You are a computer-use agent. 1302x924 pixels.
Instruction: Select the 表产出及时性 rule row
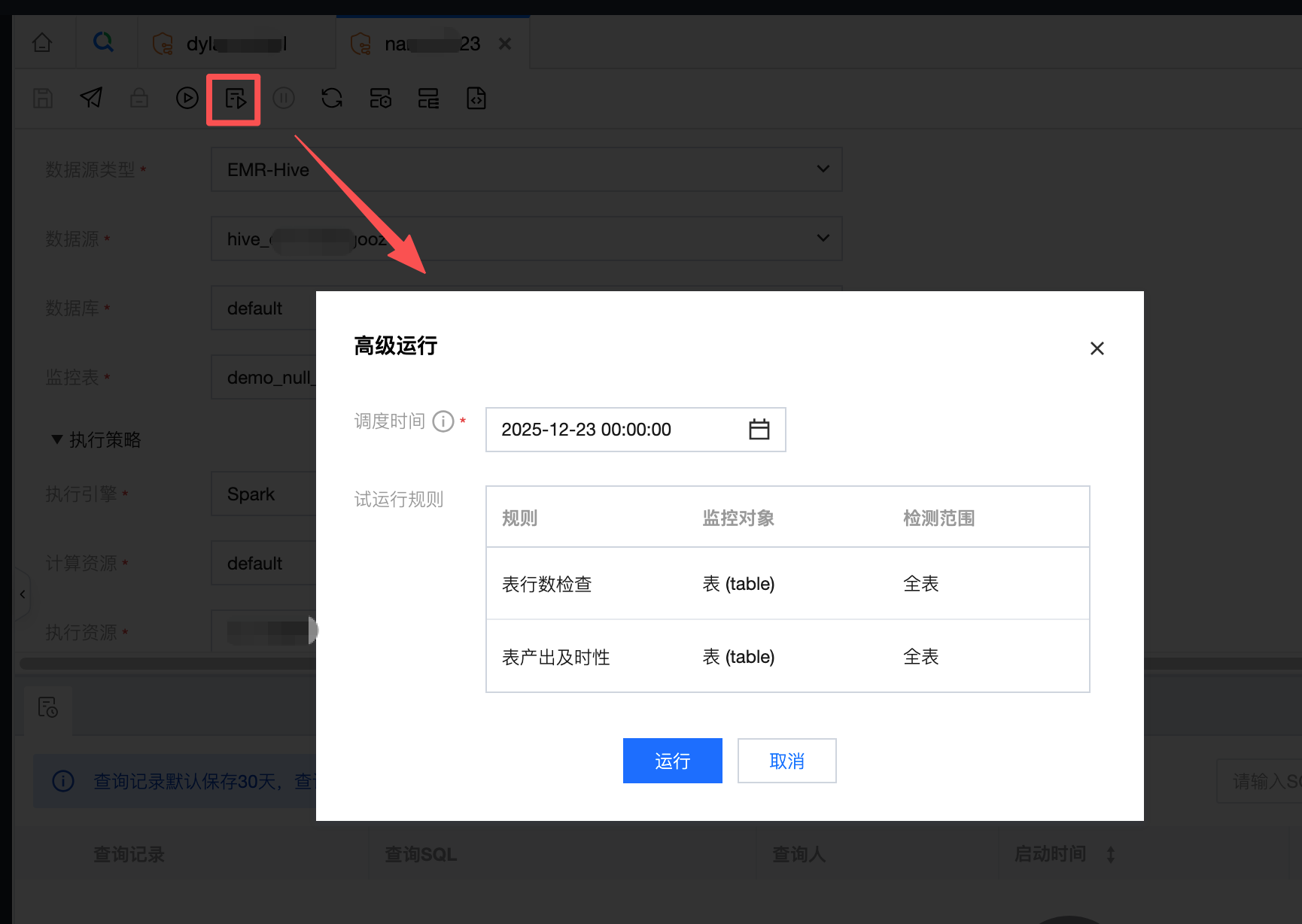(x=788, y=656)
